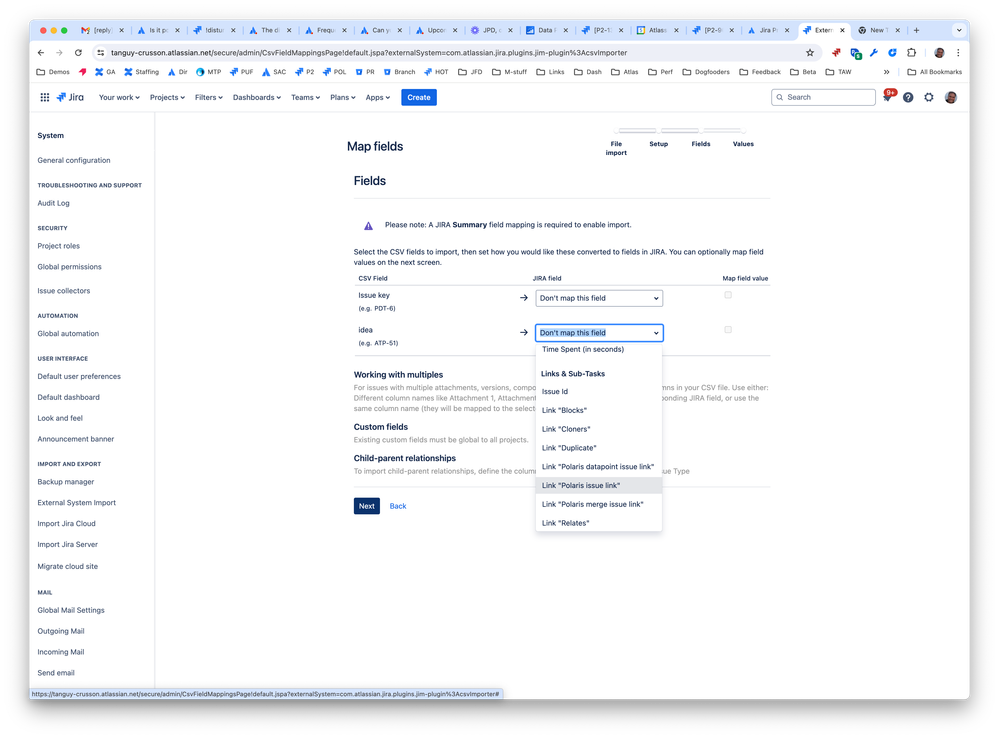Screen dimensions: 999x738
Task: Open the JIRA field dropdown for Issue key
Action: (x=599, y=298)
